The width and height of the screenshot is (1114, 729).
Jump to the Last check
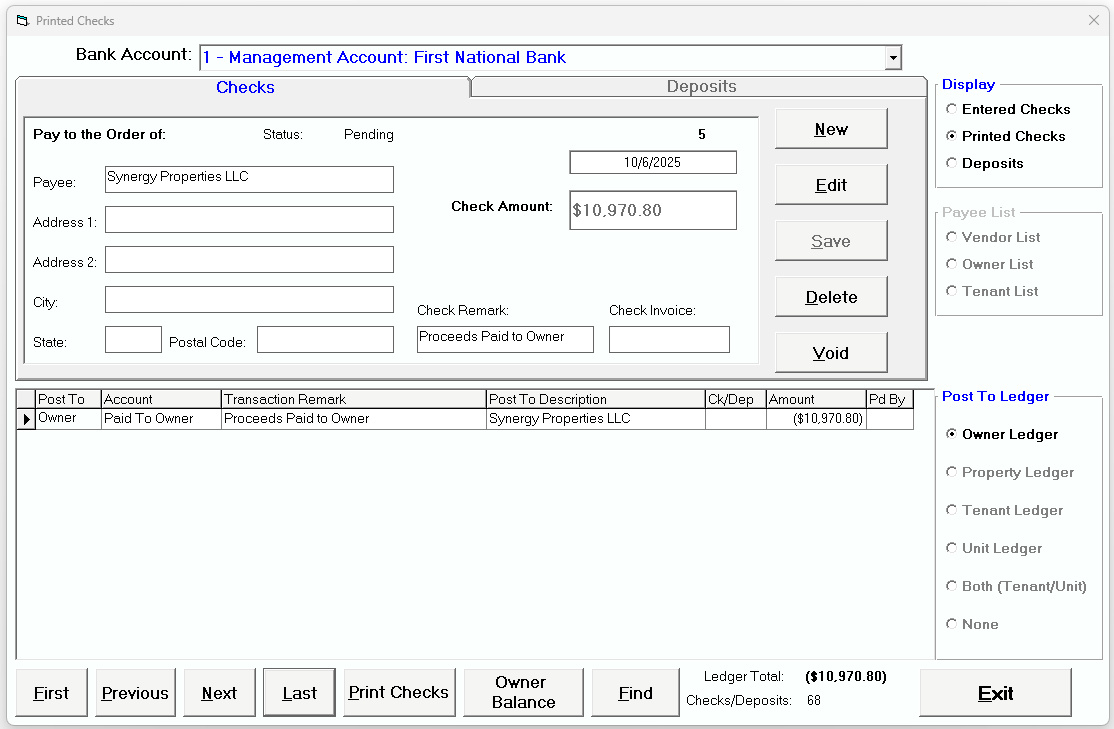[x=299, y=692]
